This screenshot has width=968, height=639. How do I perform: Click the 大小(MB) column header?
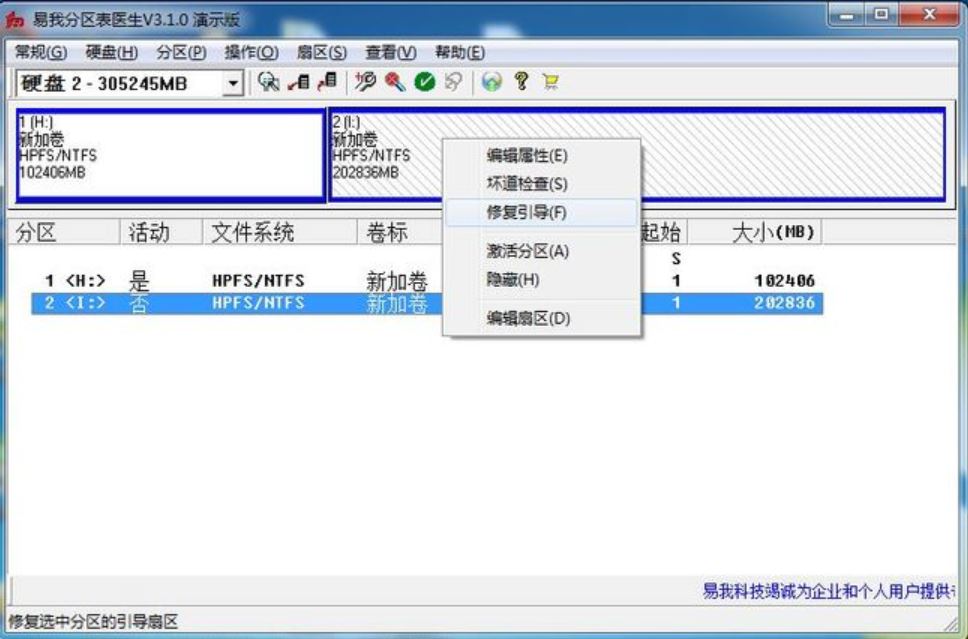pos(754,232)
